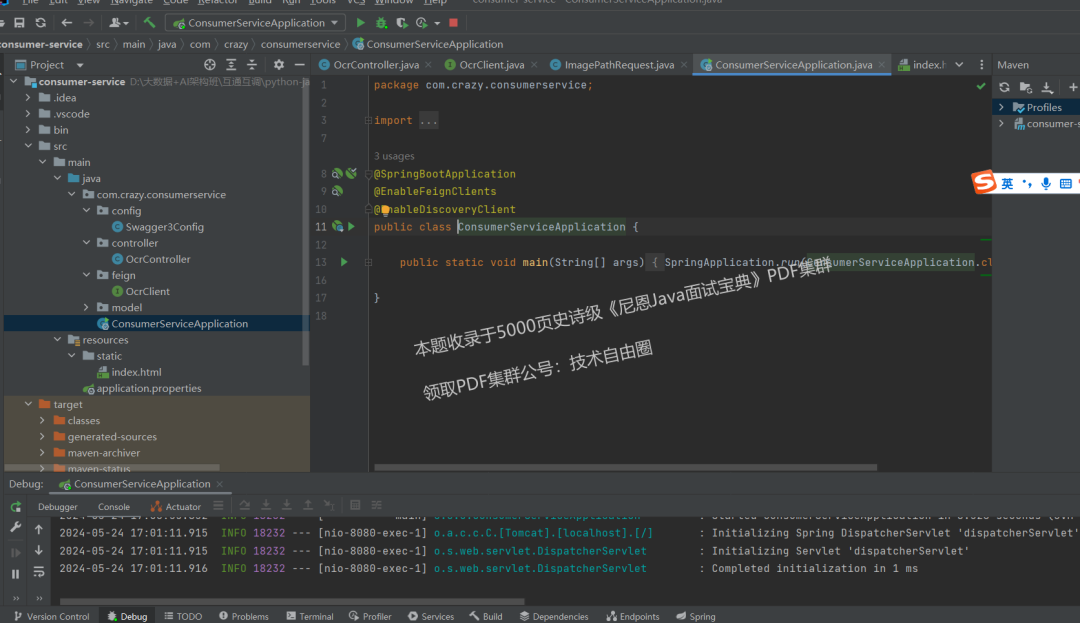Open the Spring tool window
The width and height of the screenshot is (1080, 623).
[696, 616]
